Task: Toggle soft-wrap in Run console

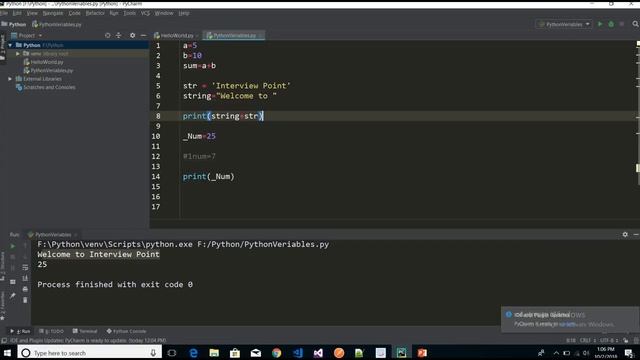Action: point(25,267)
